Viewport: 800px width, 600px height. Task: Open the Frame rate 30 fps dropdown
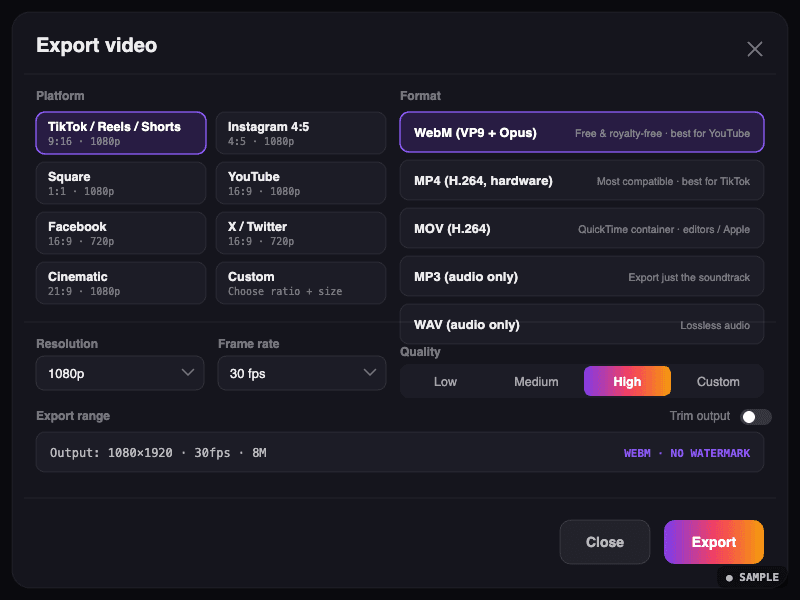(x=302, y=373)
